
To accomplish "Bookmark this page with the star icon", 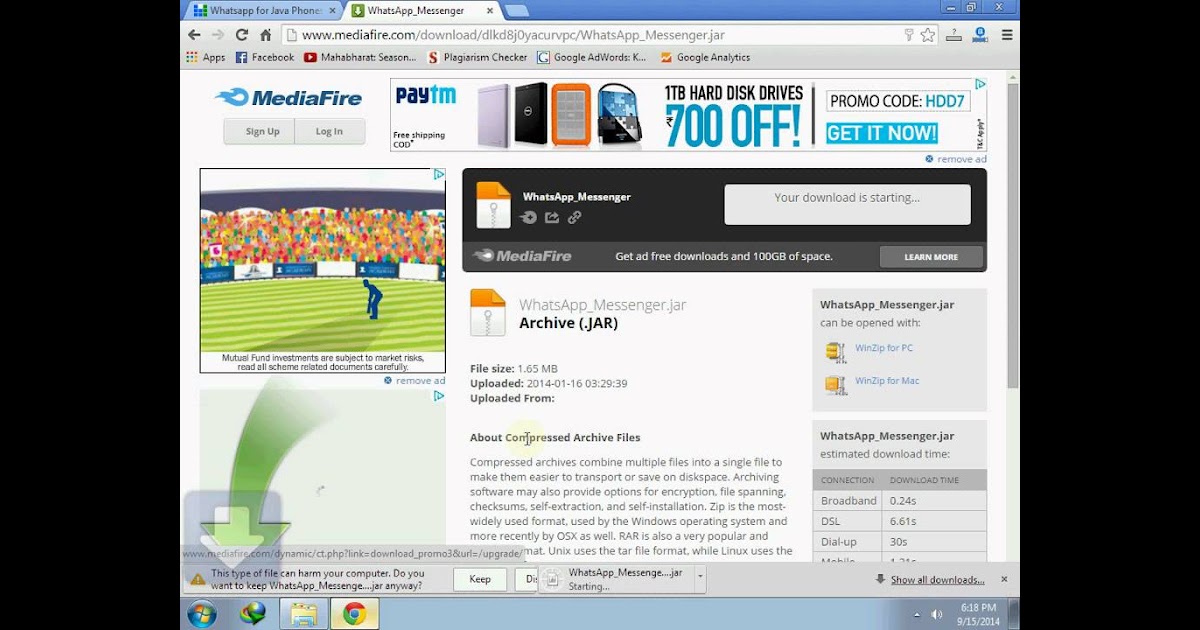I will (928, 35).
